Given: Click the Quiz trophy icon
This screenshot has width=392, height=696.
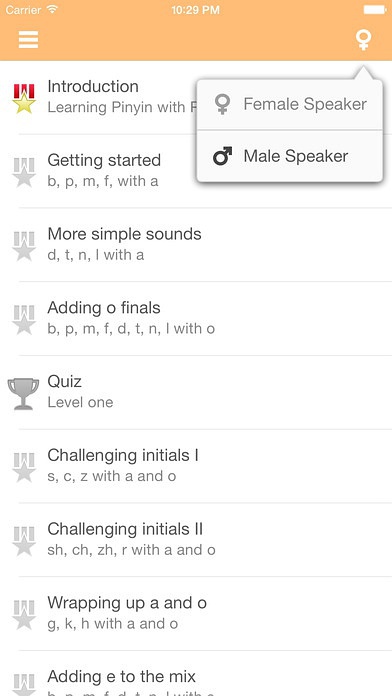Looking at the screenshot, I should point(23,393).
